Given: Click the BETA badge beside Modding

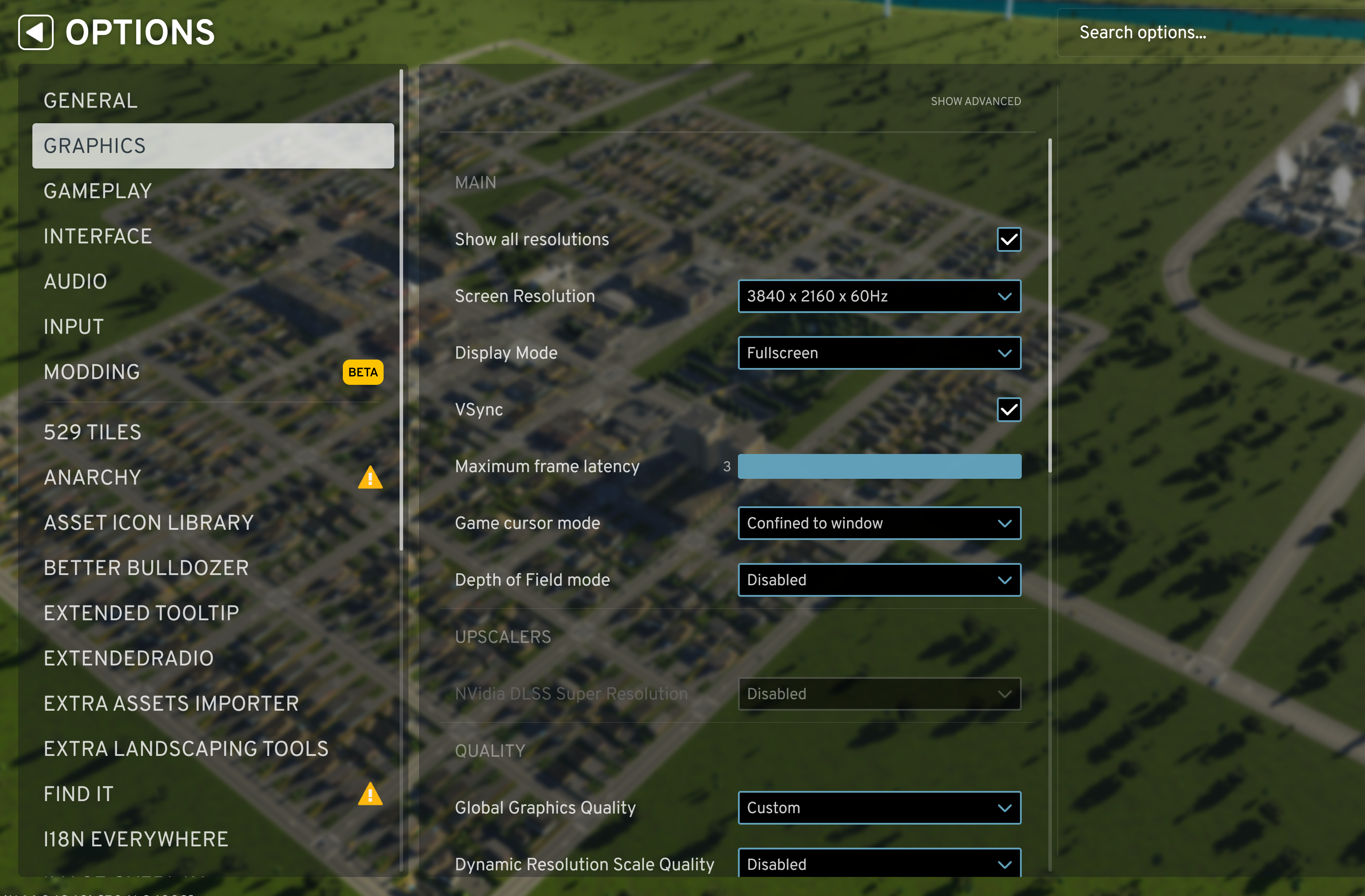Looking at the screenshot, I should (x=363, y=372).
